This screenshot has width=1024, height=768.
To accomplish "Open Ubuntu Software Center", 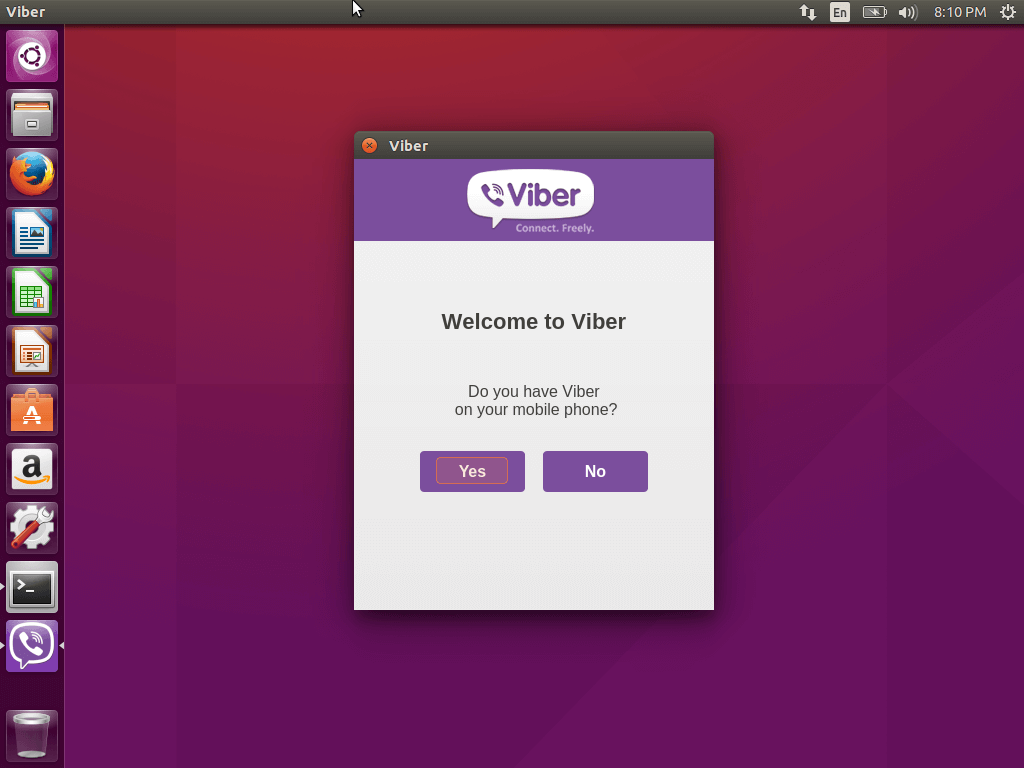I will point(32,410).
